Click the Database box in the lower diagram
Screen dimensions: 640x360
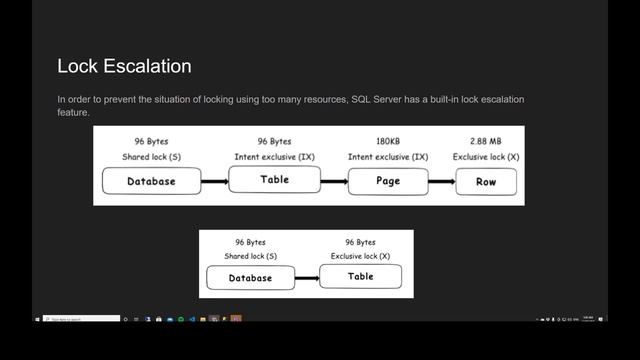tap(251, 278)
